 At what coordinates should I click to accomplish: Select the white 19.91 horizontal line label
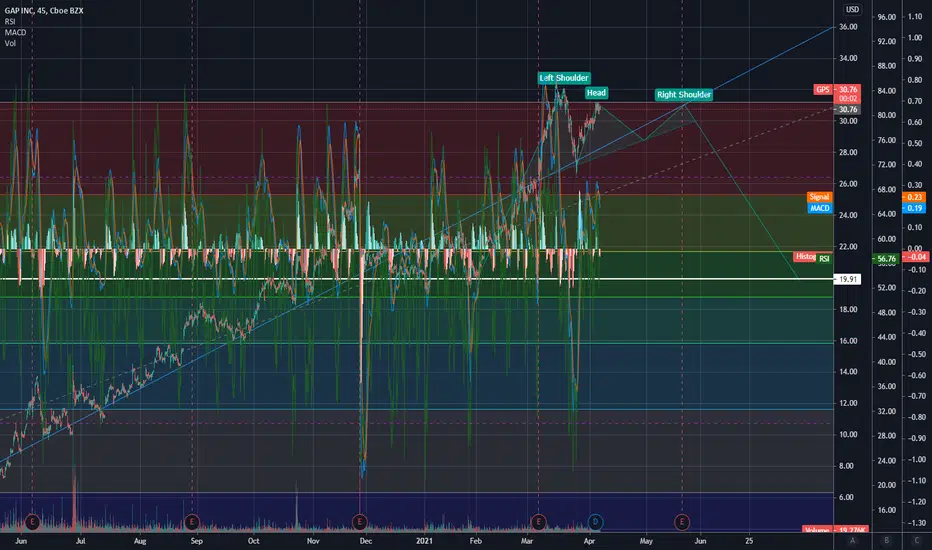point(848,279)
